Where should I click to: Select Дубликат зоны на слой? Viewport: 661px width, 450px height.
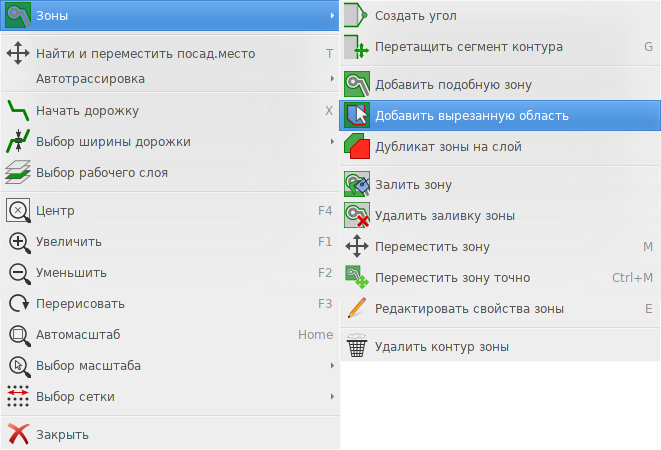pyautogui.click(x=500, y=146)
